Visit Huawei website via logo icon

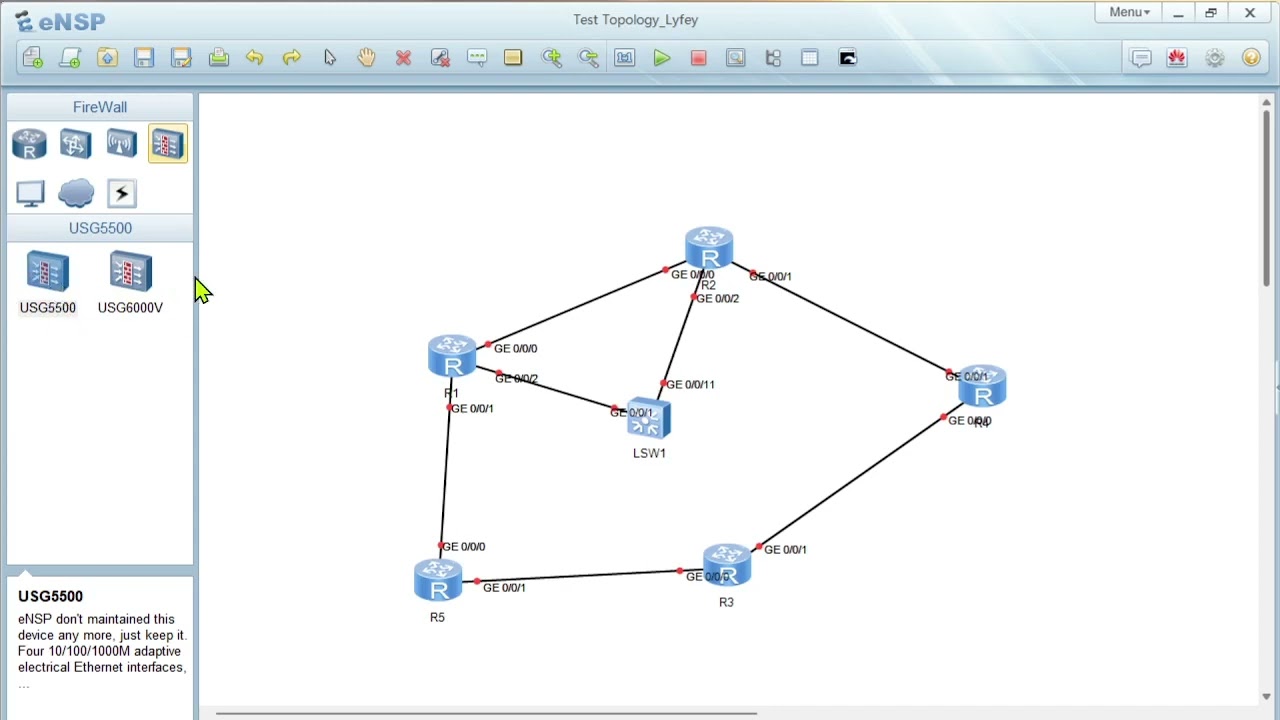tap(1177, 58)
